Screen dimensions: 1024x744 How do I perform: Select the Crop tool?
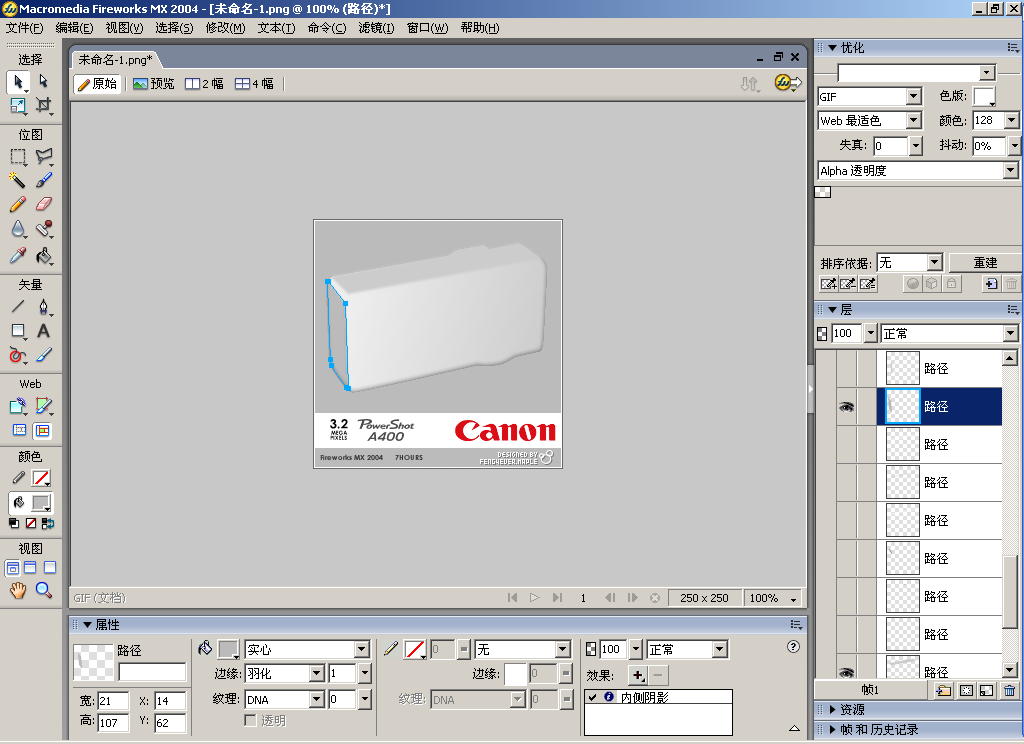tap(43, 105)
